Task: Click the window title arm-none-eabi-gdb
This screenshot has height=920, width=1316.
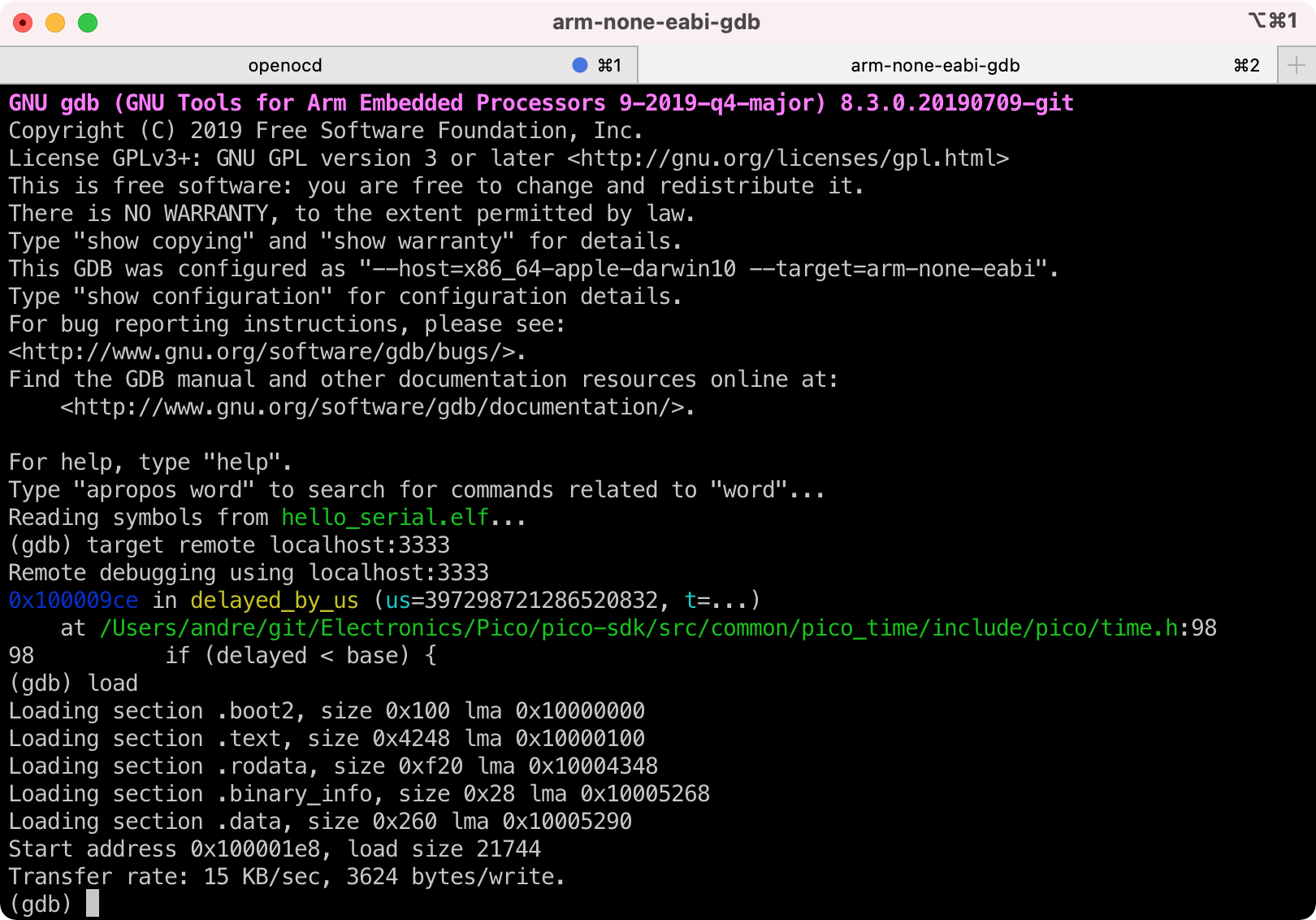Action: click(x=656, y=22)
